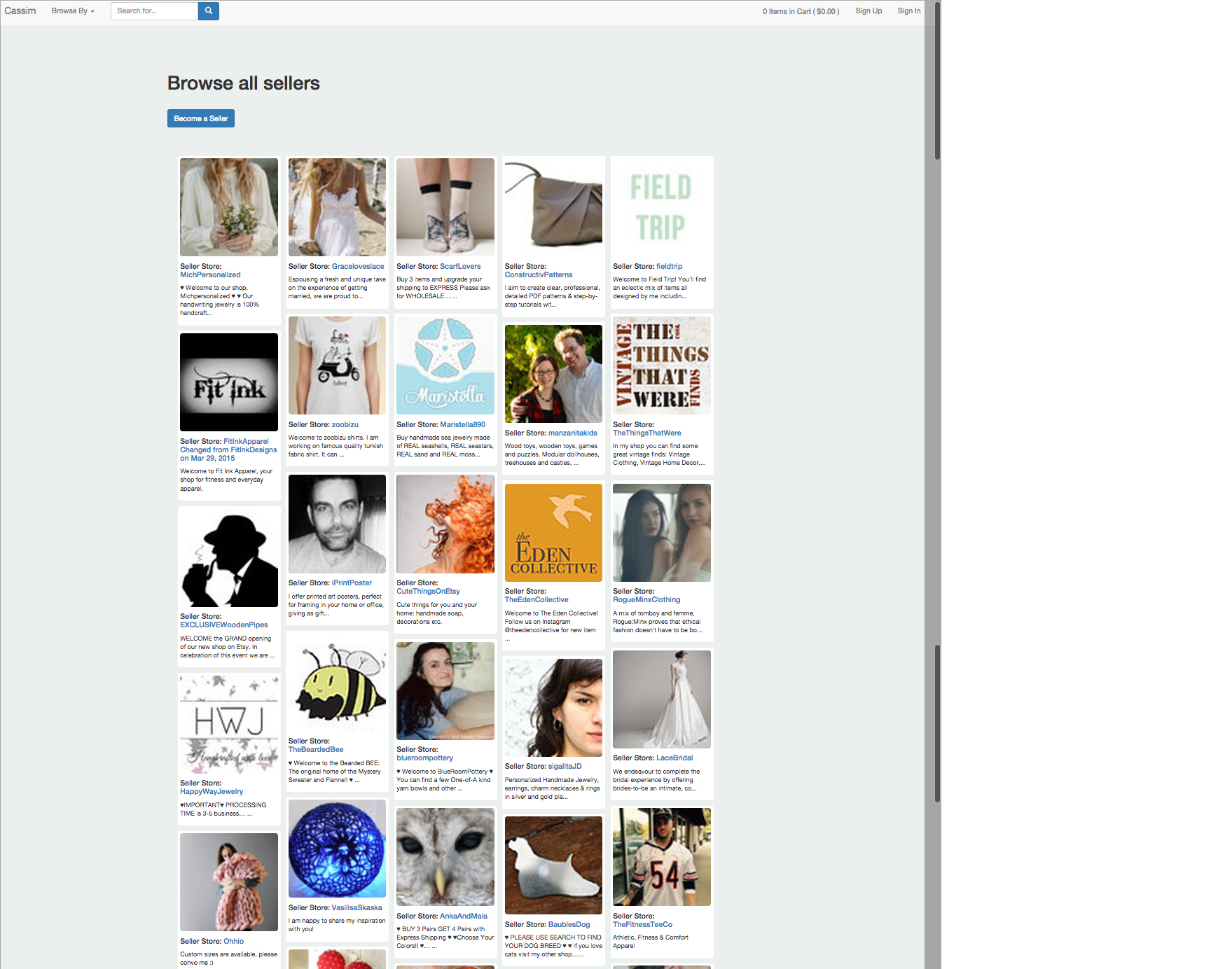
Task: Click the black-and-white bearded man portrait thumbnail
Action: [x=337, y=524]
